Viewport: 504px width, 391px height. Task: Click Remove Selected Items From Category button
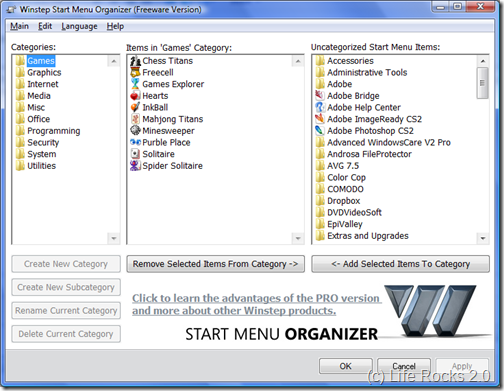(215, 264)
